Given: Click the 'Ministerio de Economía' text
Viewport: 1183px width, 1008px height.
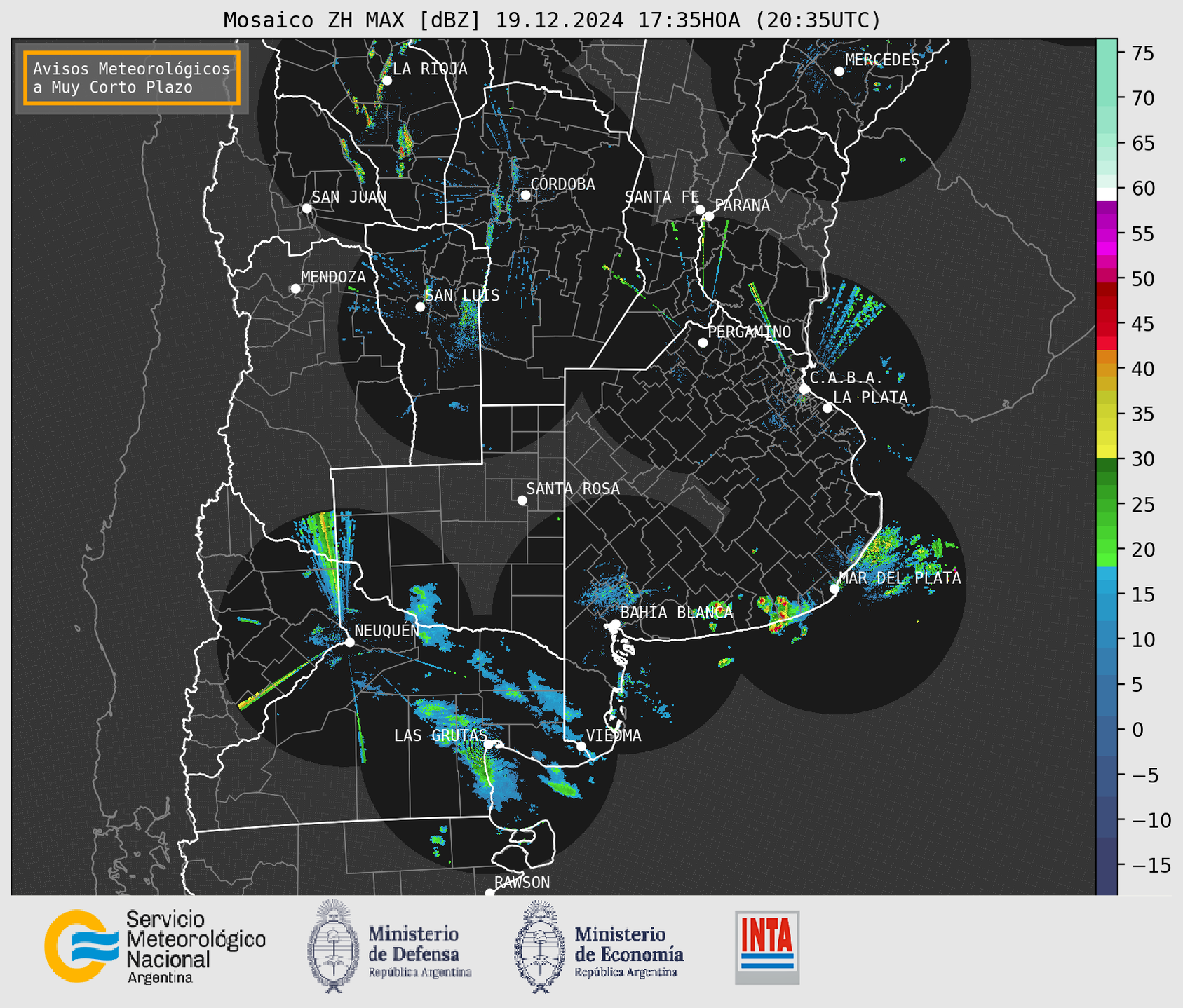Looking at the screenshot, I should (x=629, y=944).
